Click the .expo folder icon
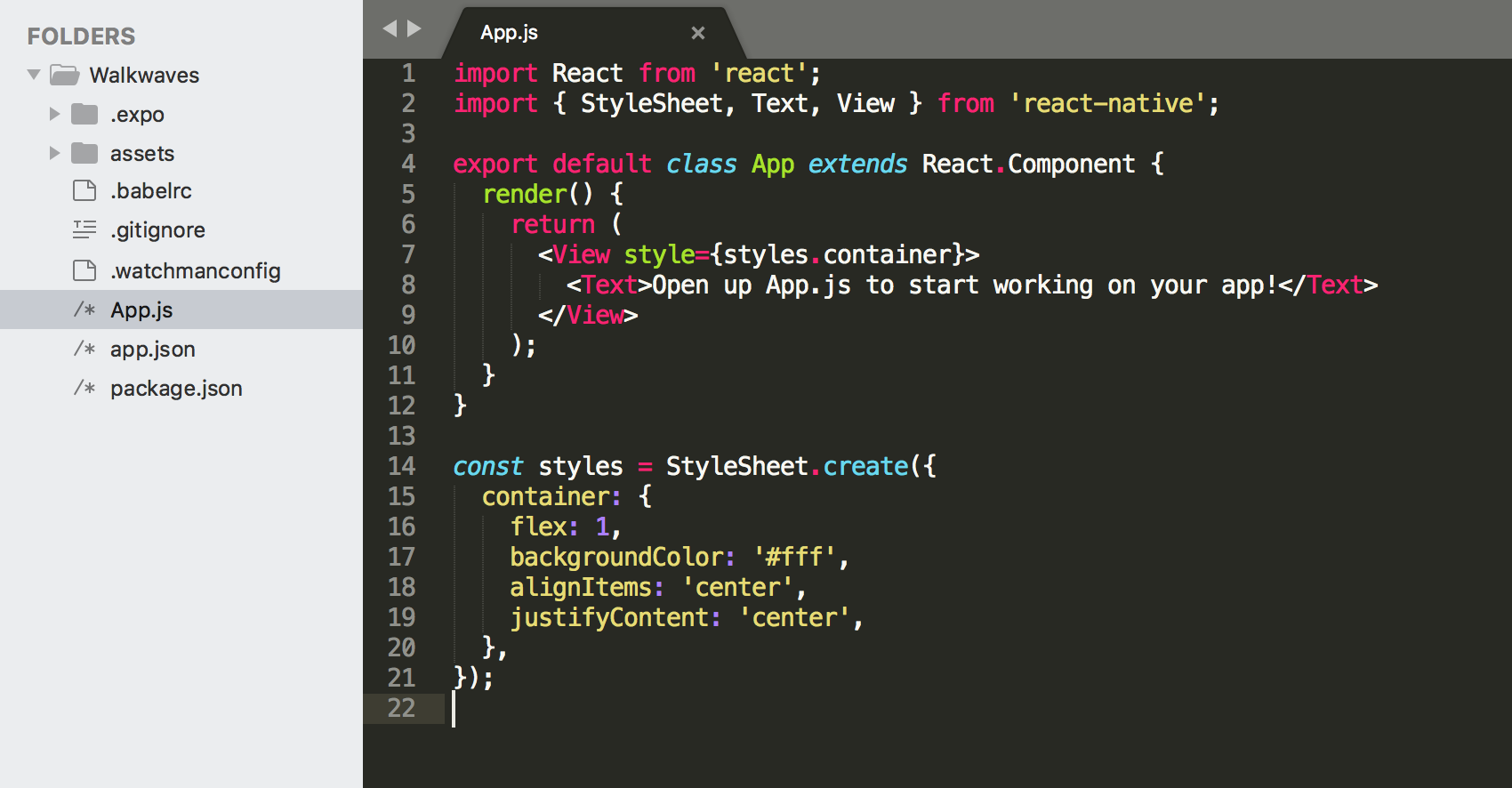Image resolution: width=1512 pixels, height=788 pixels. [84, 114]
